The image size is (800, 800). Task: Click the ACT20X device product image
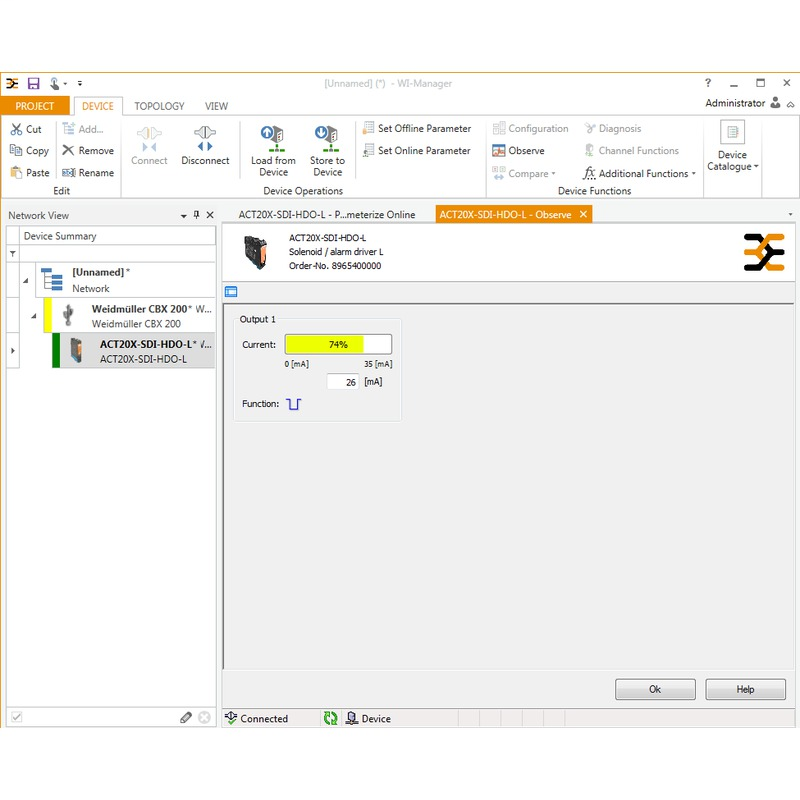256,252
